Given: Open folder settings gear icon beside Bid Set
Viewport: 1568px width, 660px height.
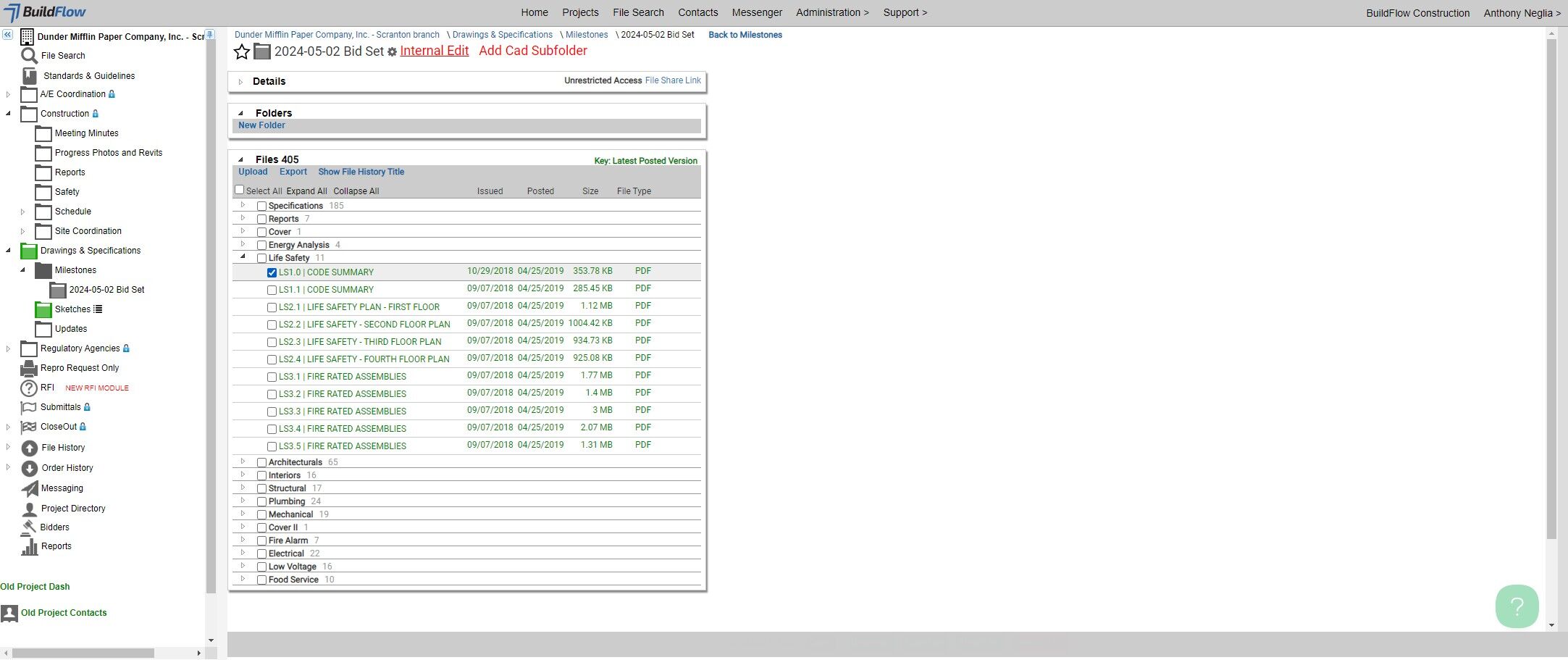Looking at the screenshot, I should 393,52.
